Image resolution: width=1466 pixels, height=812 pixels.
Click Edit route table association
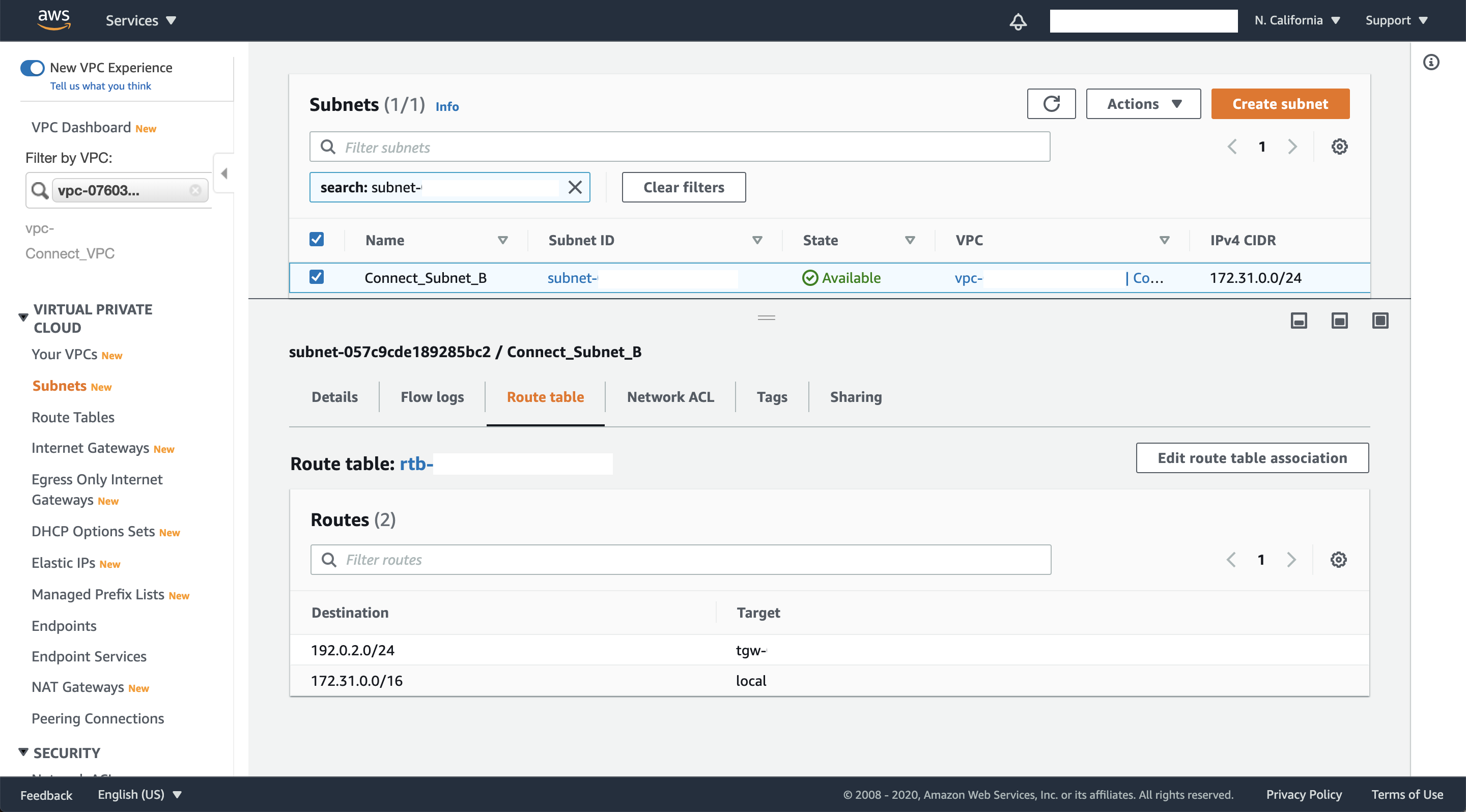[1252, 458]
